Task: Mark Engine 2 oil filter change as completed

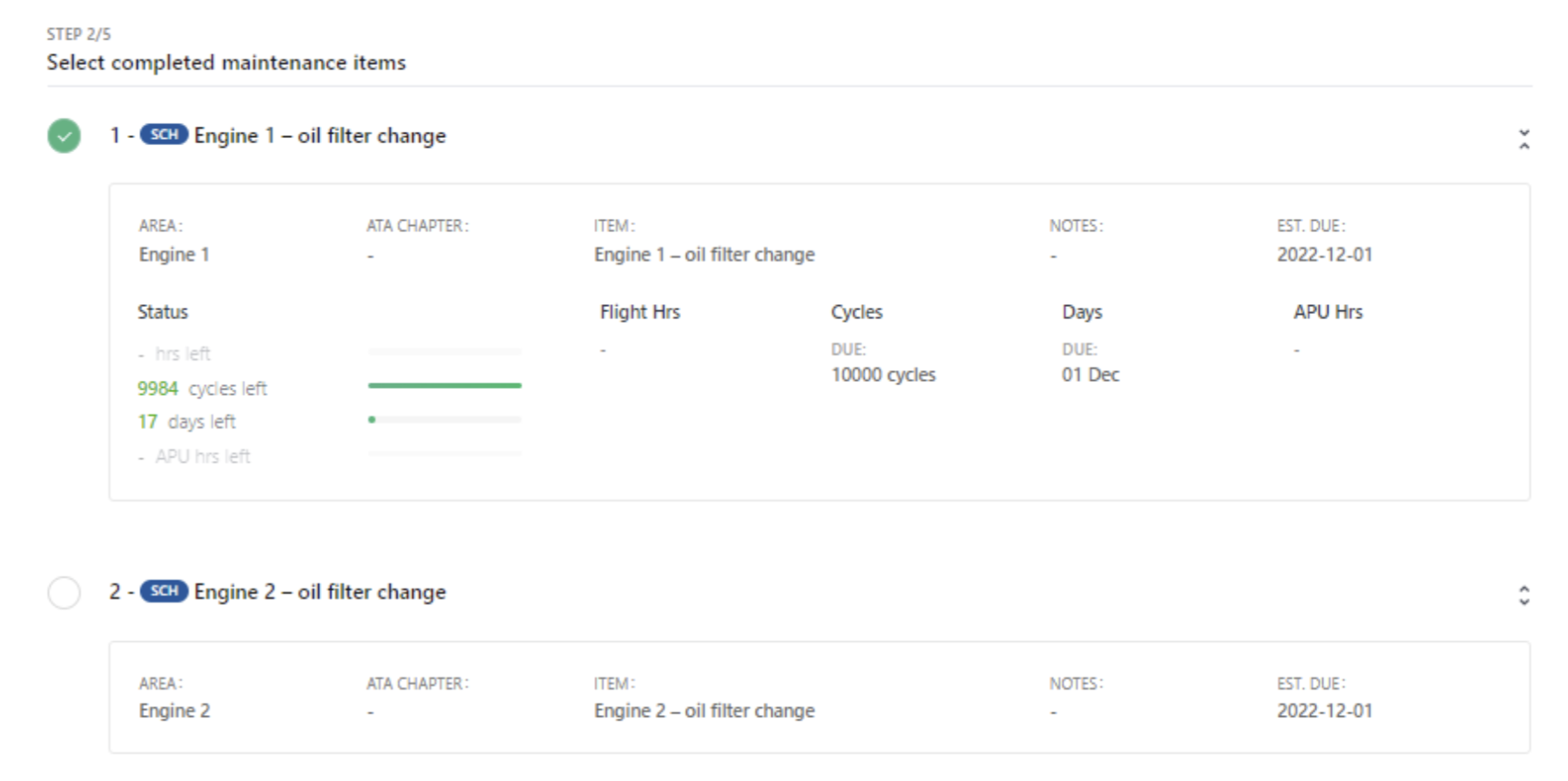Action: pos(64,593)
